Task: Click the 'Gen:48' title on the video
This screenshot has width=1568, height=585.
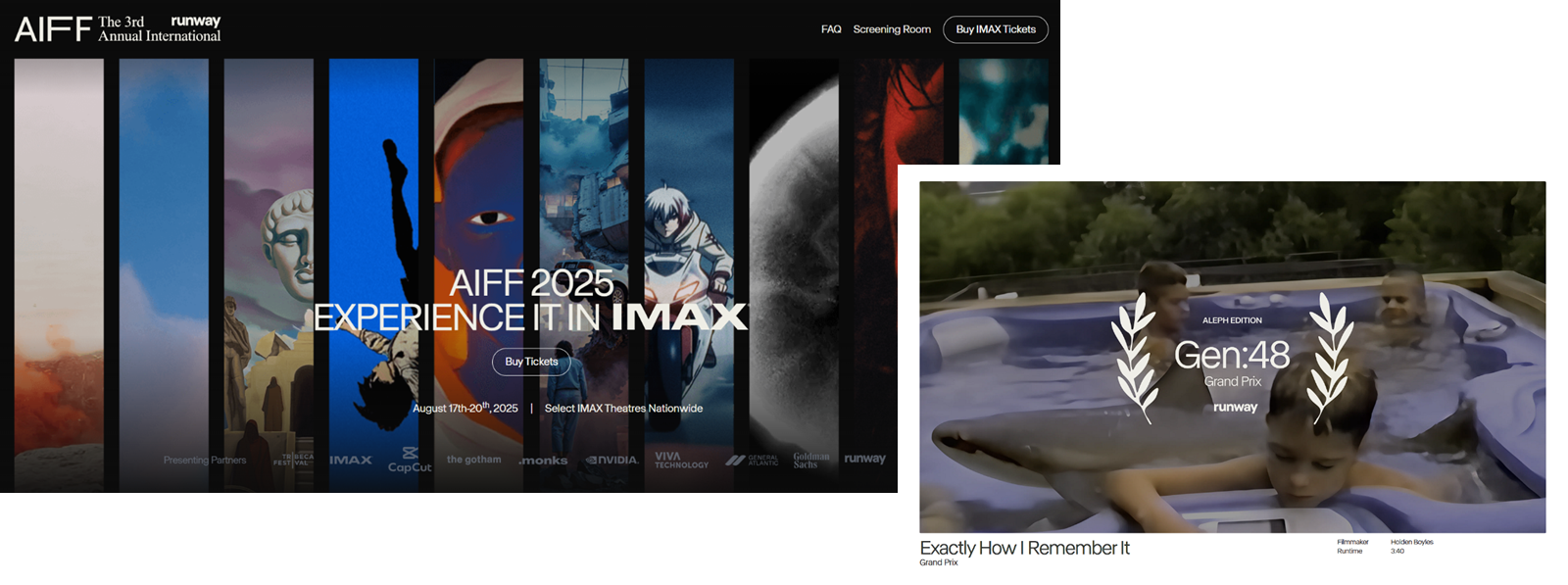Action: tap(1232, 355)
